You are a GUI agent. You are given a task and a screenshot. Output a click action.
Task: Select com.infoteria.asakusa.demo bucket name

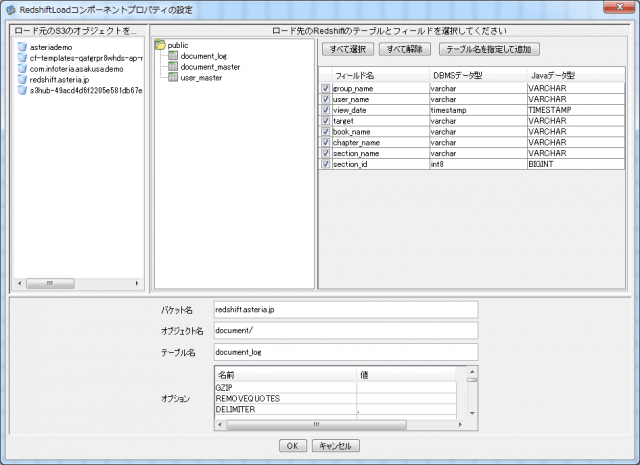tap(76, 69)
